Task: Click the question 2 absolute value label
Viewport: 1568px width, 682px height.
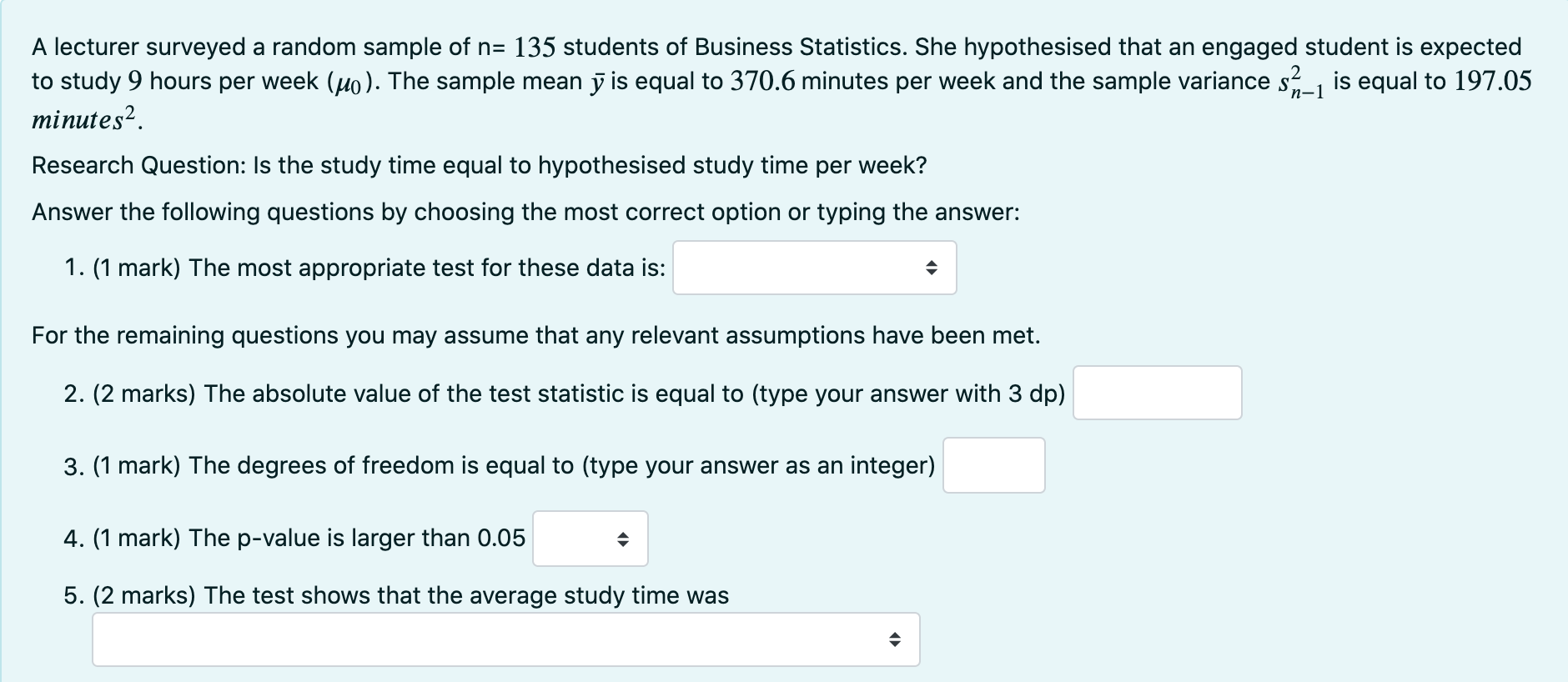Action: [x=564, y=394]
